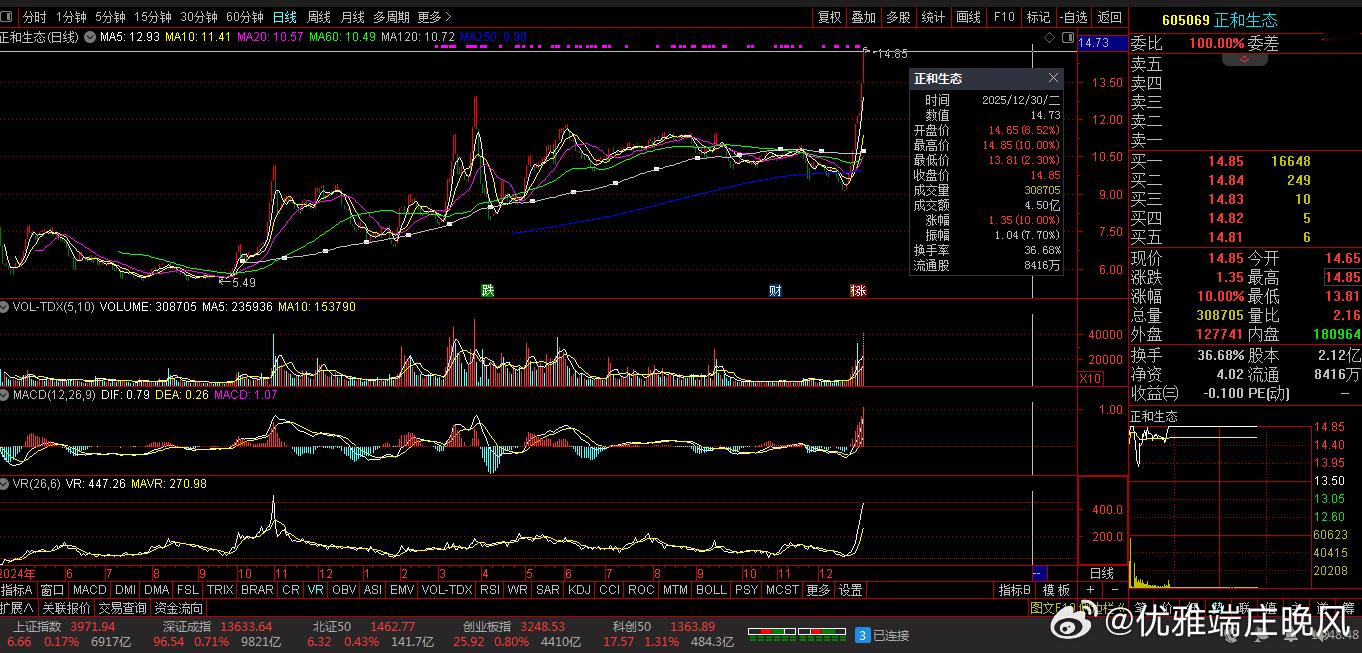Viewport: 1362px width, 653px height.
Task: Switch to 月线 monthly chart
Action: coord(352,17)
